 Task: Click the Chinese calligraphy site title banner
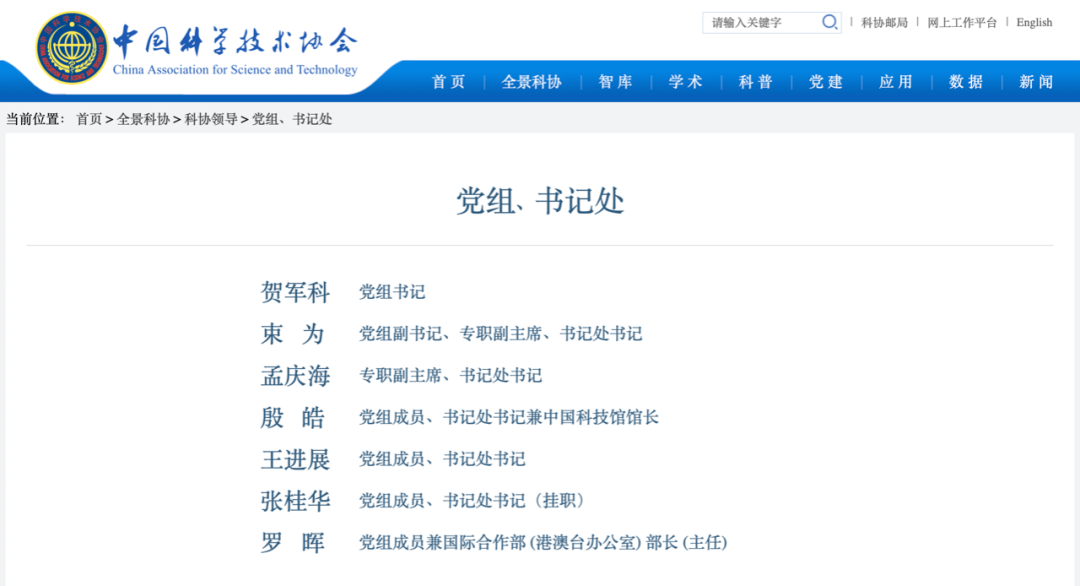click(235, 42)
